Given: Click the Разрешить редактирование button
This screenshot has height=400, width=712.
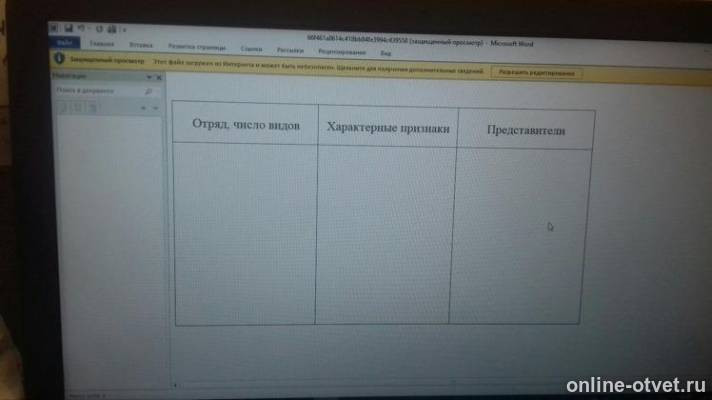Looking at the screenshot, I should 537,72.
